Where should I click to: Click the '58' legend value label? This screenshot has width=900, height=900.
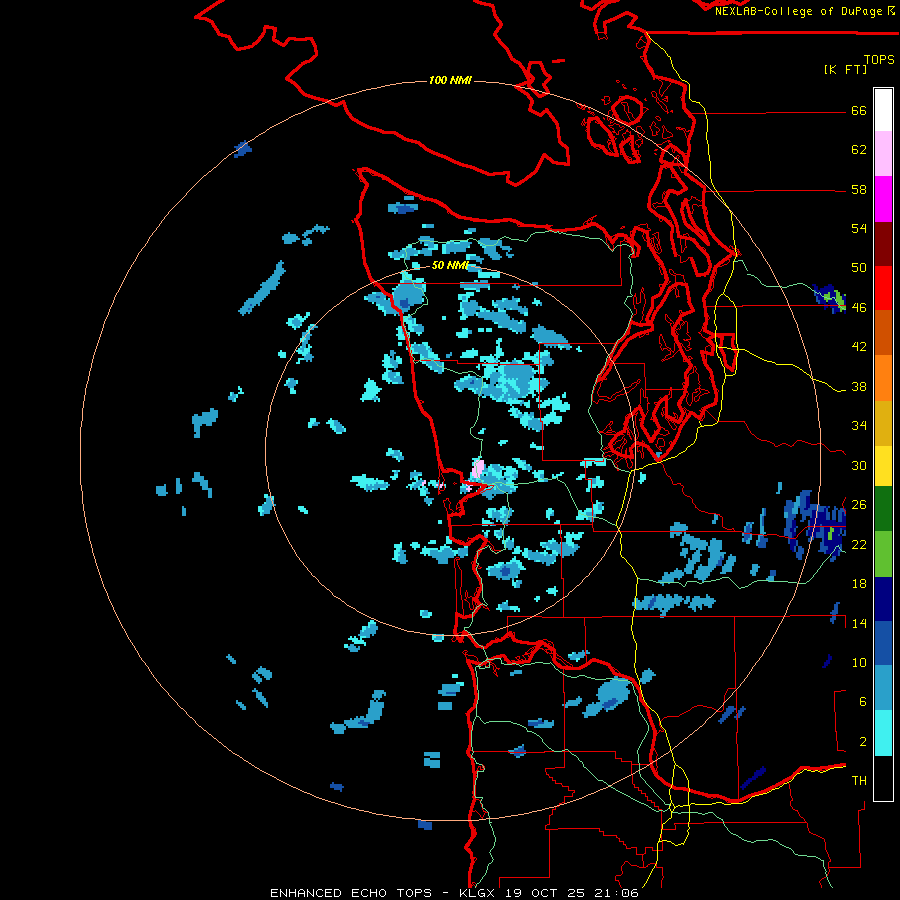(x=859, y=189)
